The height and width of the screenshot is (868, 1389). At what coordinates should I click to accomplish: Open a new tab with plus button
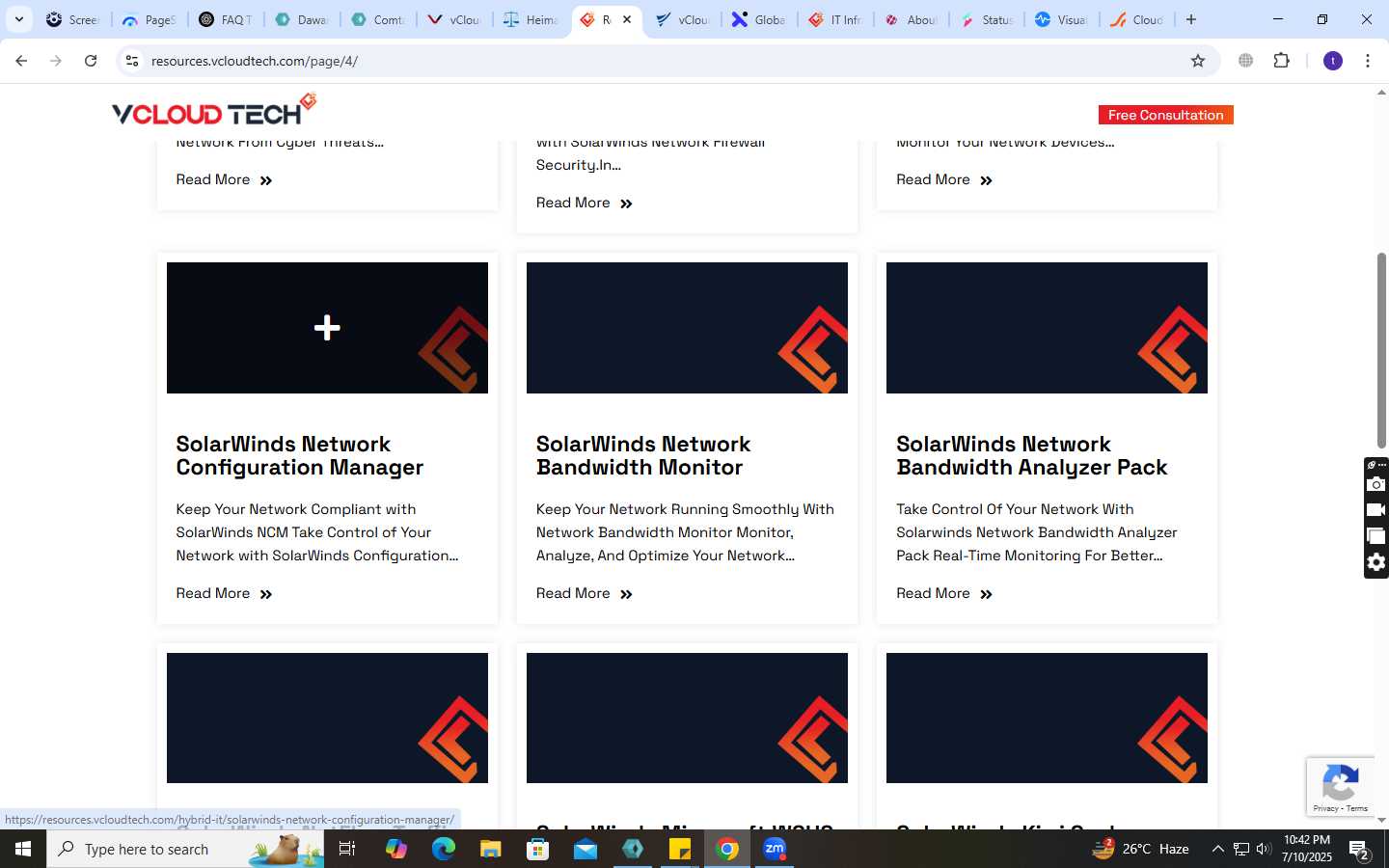point(1191,19)
